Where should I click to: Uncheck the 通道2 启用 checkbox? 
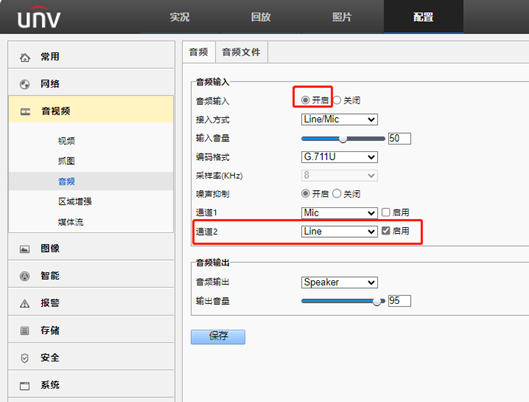coord(386,231)
